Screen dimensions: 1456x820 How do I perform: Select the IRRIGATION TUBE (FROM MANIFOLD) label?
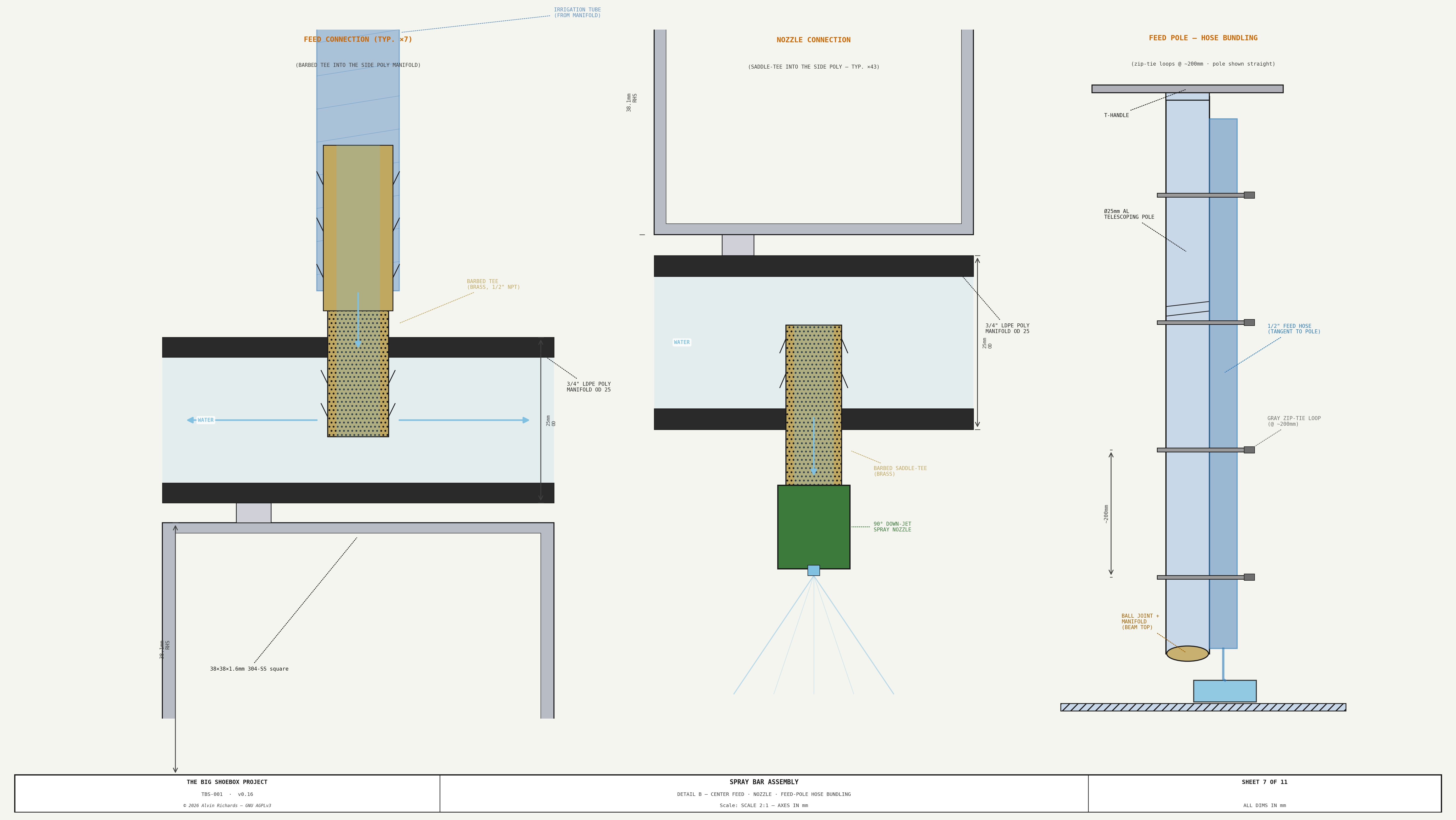coord(577,12)
